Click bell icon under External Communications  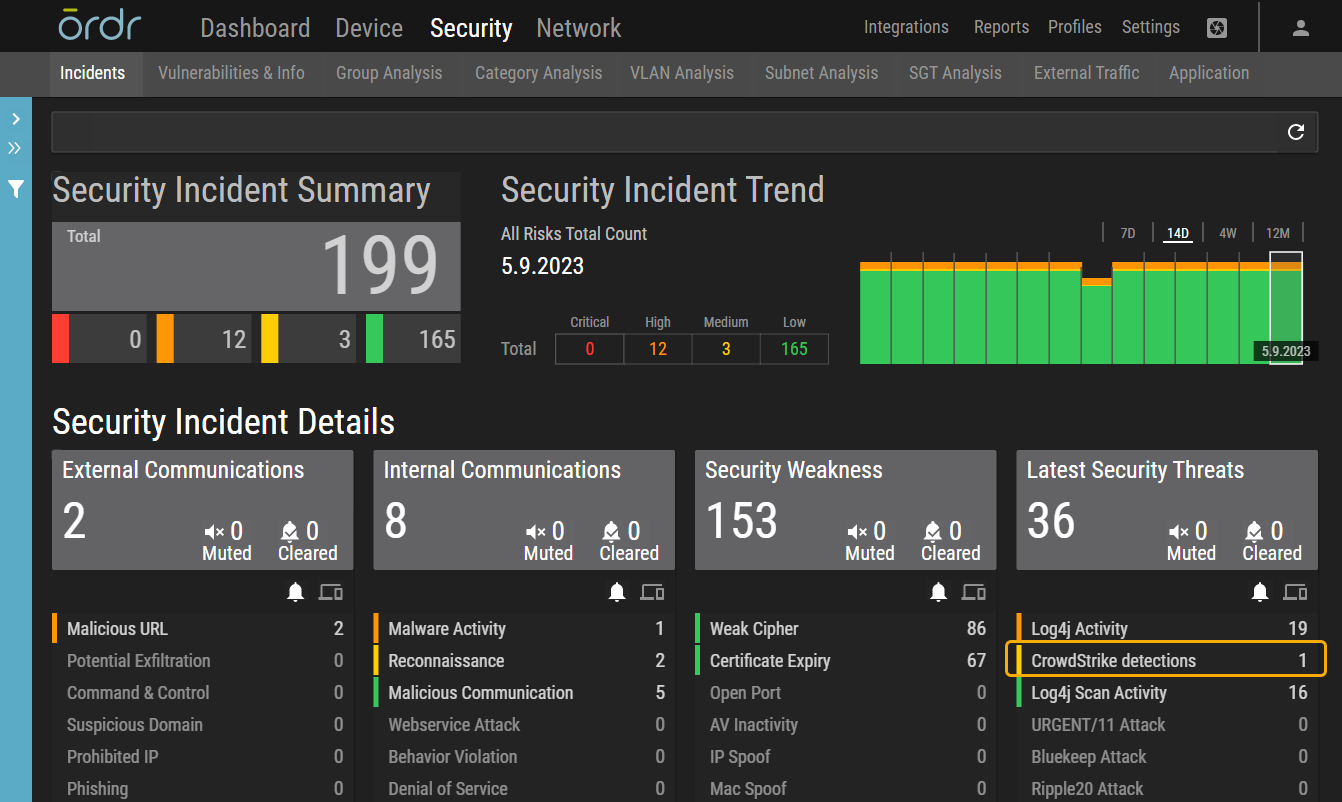click(x=295, y=592)
